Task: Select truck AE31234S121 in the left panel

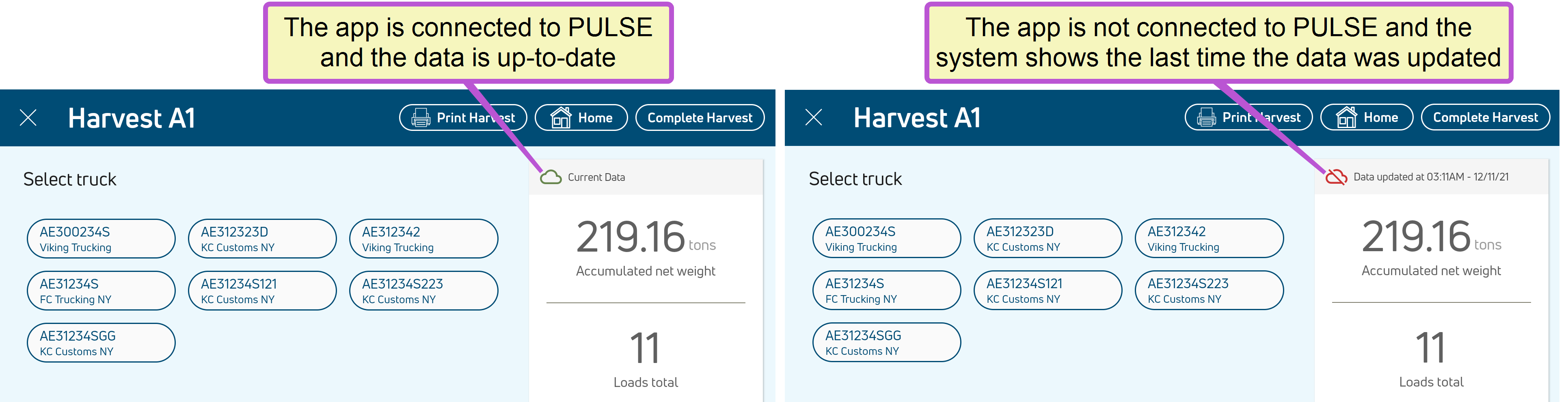Action: click(262, 291)
